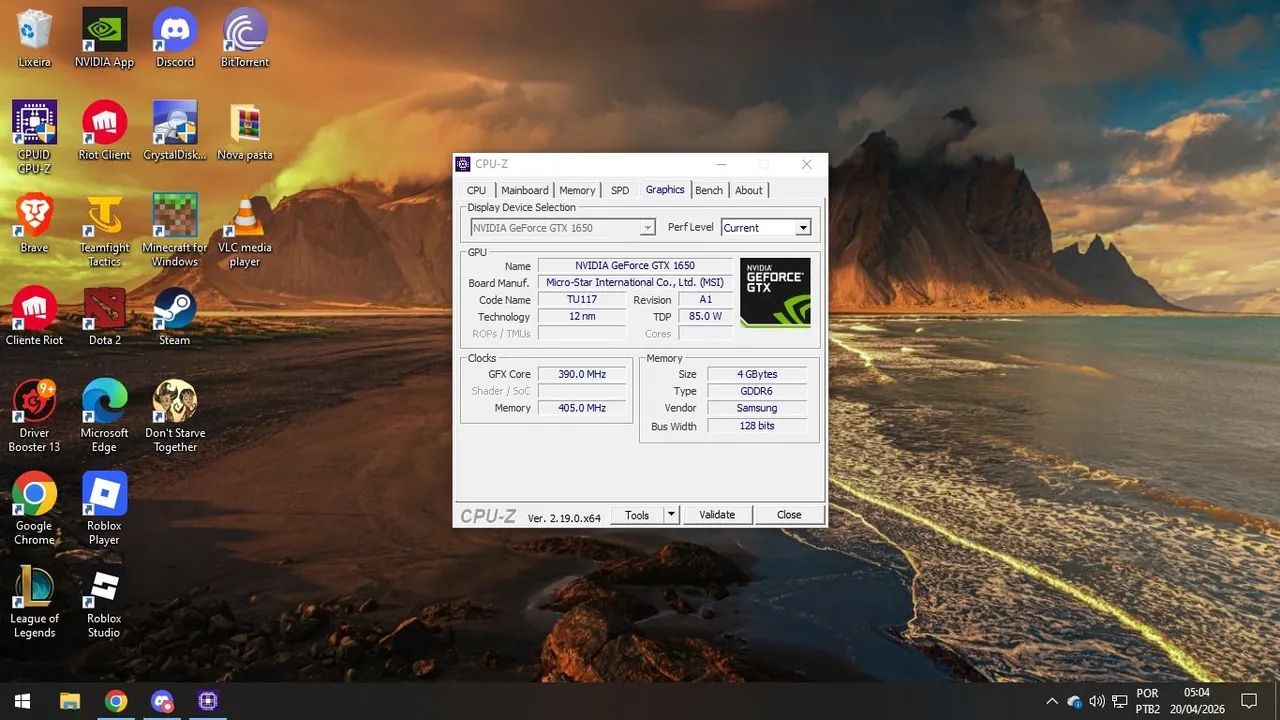1280x720 pixels.
Task: Click the NVIDIA GeForce GTX logo image
Action: [x=775, y=293]
